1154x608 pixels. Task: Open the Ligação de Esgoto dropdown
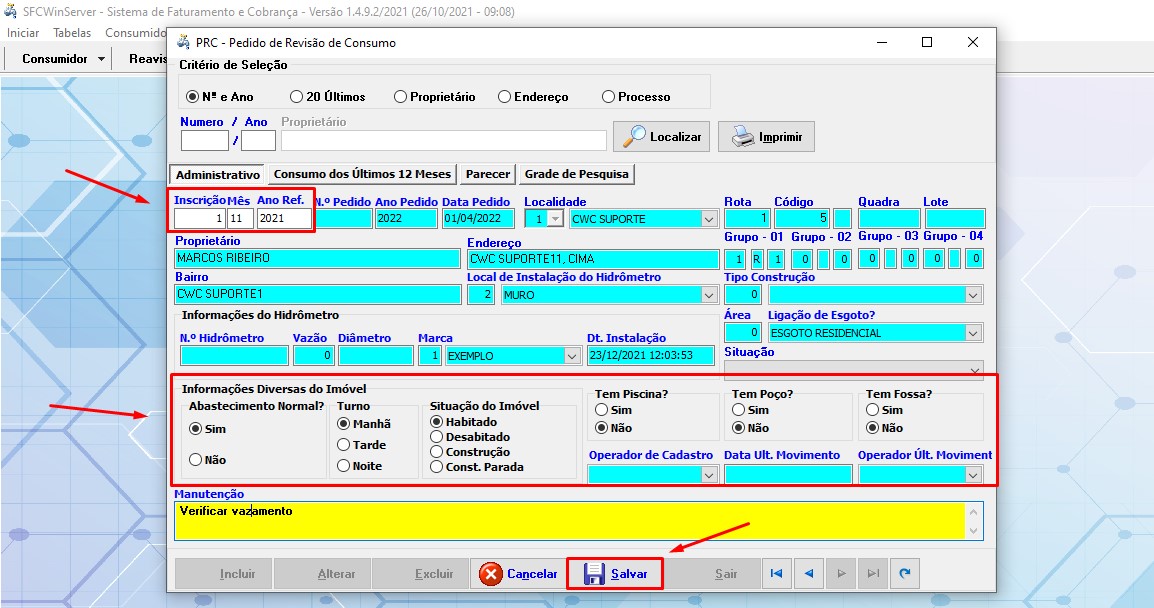tap(973, 333)
